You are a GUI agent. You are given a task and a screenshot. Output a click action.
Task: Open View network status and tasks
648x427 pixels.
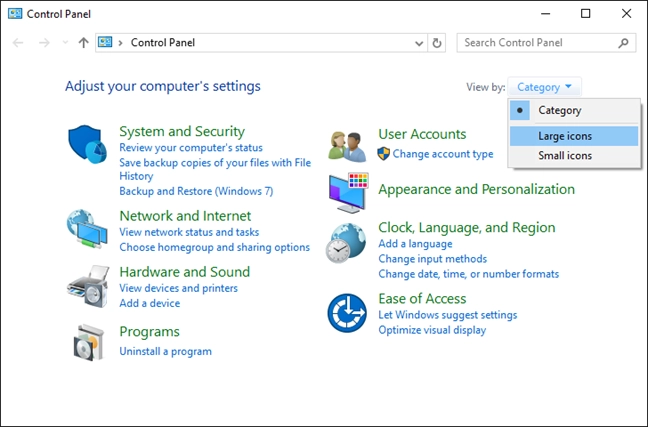(x=189, y=232)
